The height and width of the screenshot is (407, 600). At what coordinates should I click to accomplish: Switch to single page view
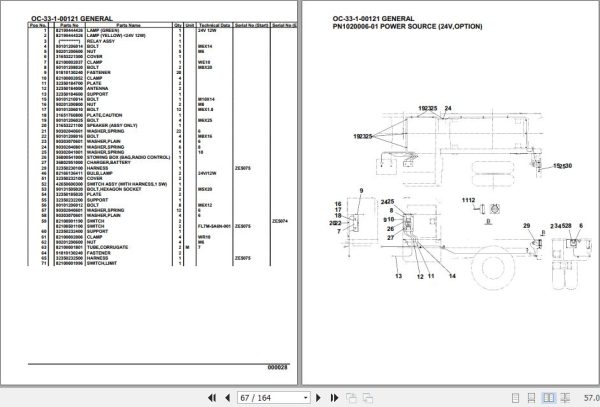click(x=515, y=398)
